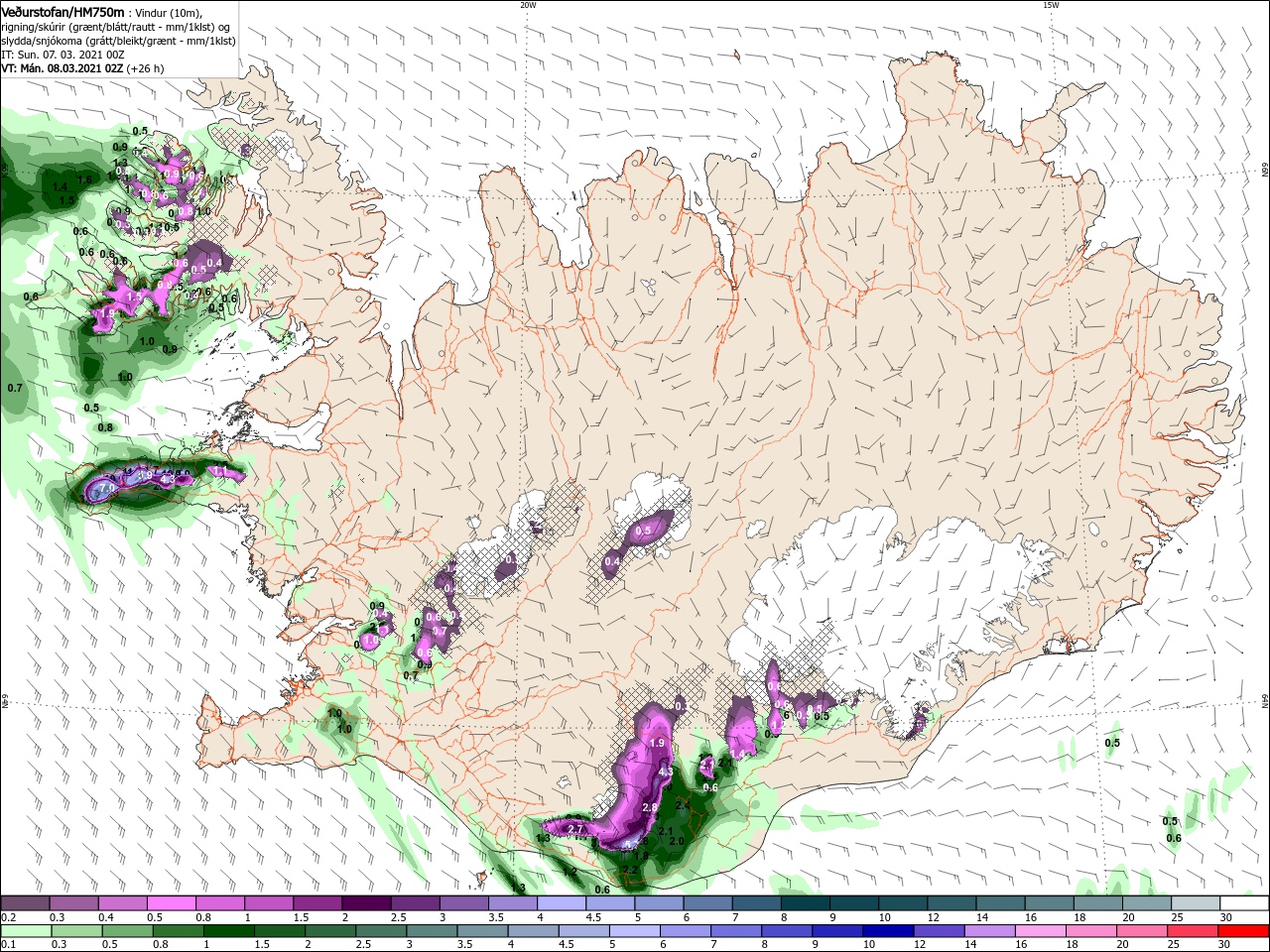The width and height of the screenshot is (1270, 952).
Task: Click the 'VT: Mán. 08.03.2021 02Z' valid time
Action: 62,68
